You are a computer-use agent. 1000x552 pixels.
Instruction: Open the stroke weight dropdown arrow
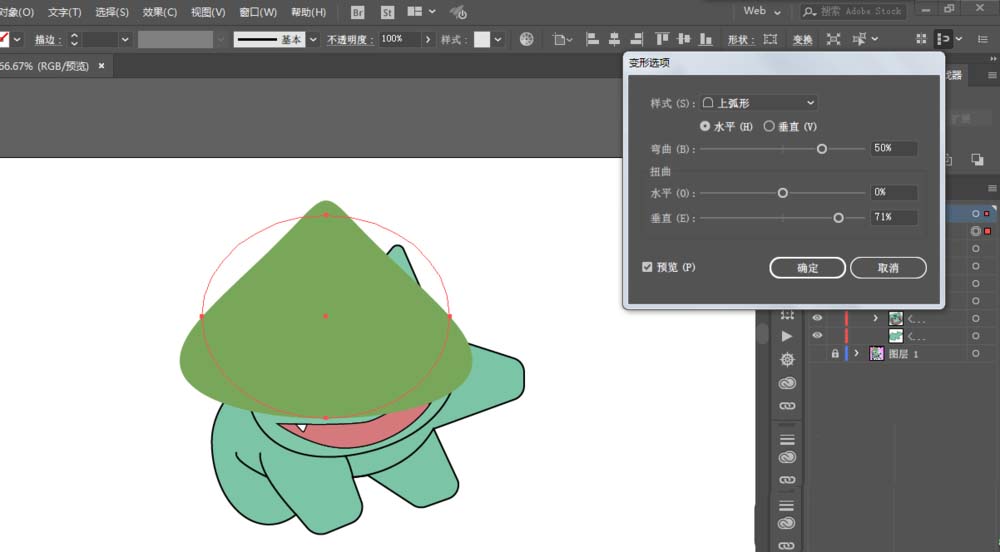point(125,40)
